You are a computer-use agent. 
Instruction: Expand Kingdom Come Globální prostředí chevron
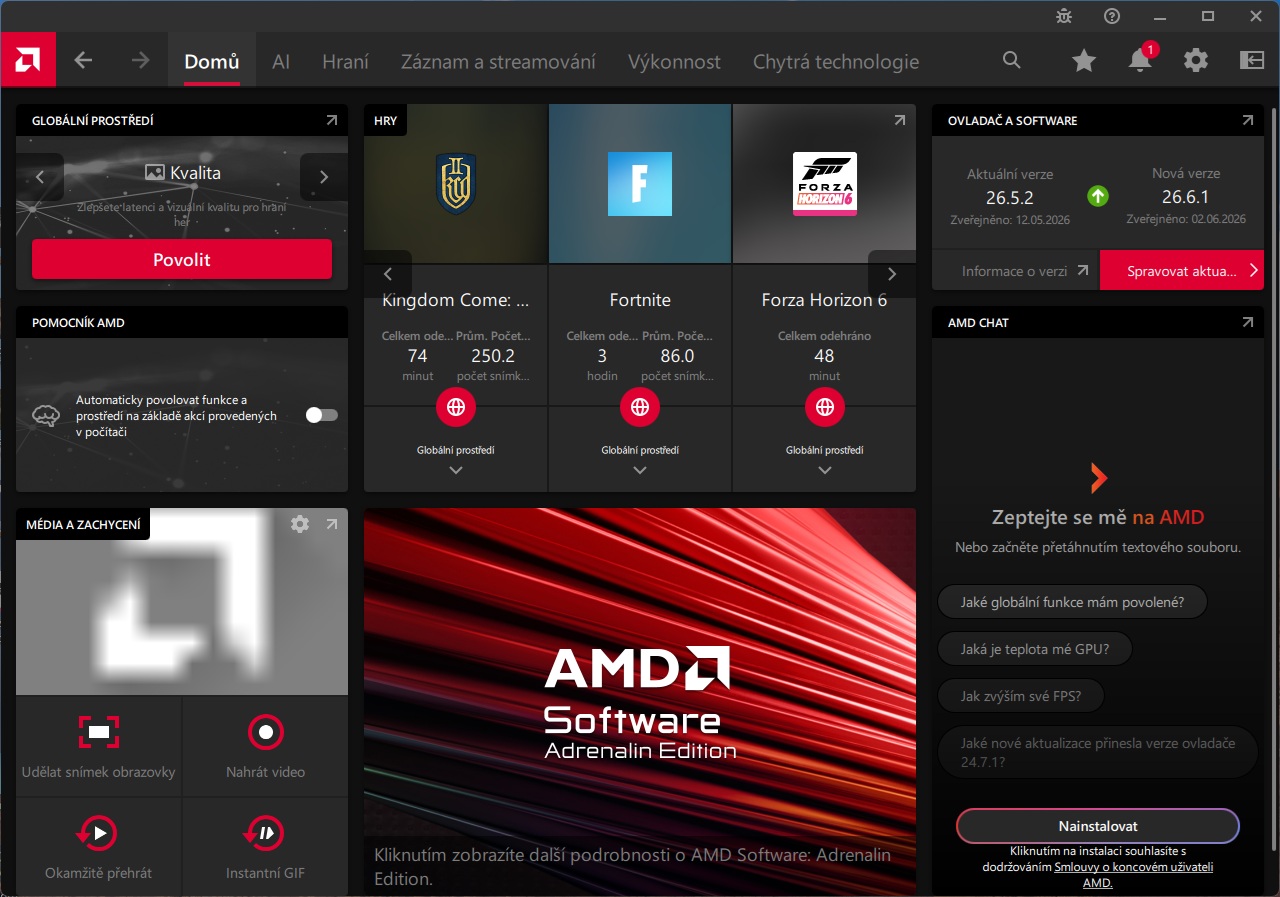tap(456, 470)
